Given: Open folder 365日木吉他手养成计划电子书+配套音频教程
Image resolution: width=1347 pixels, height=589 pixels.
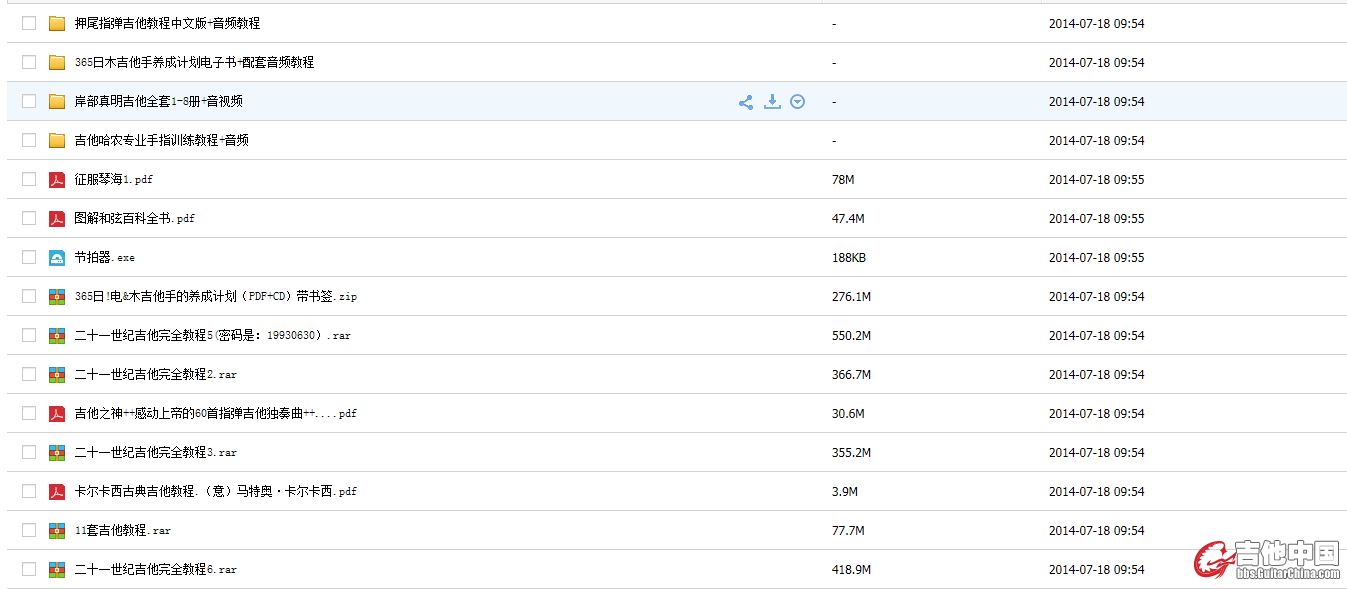Looking at the screenshot, I should [194, 62].
